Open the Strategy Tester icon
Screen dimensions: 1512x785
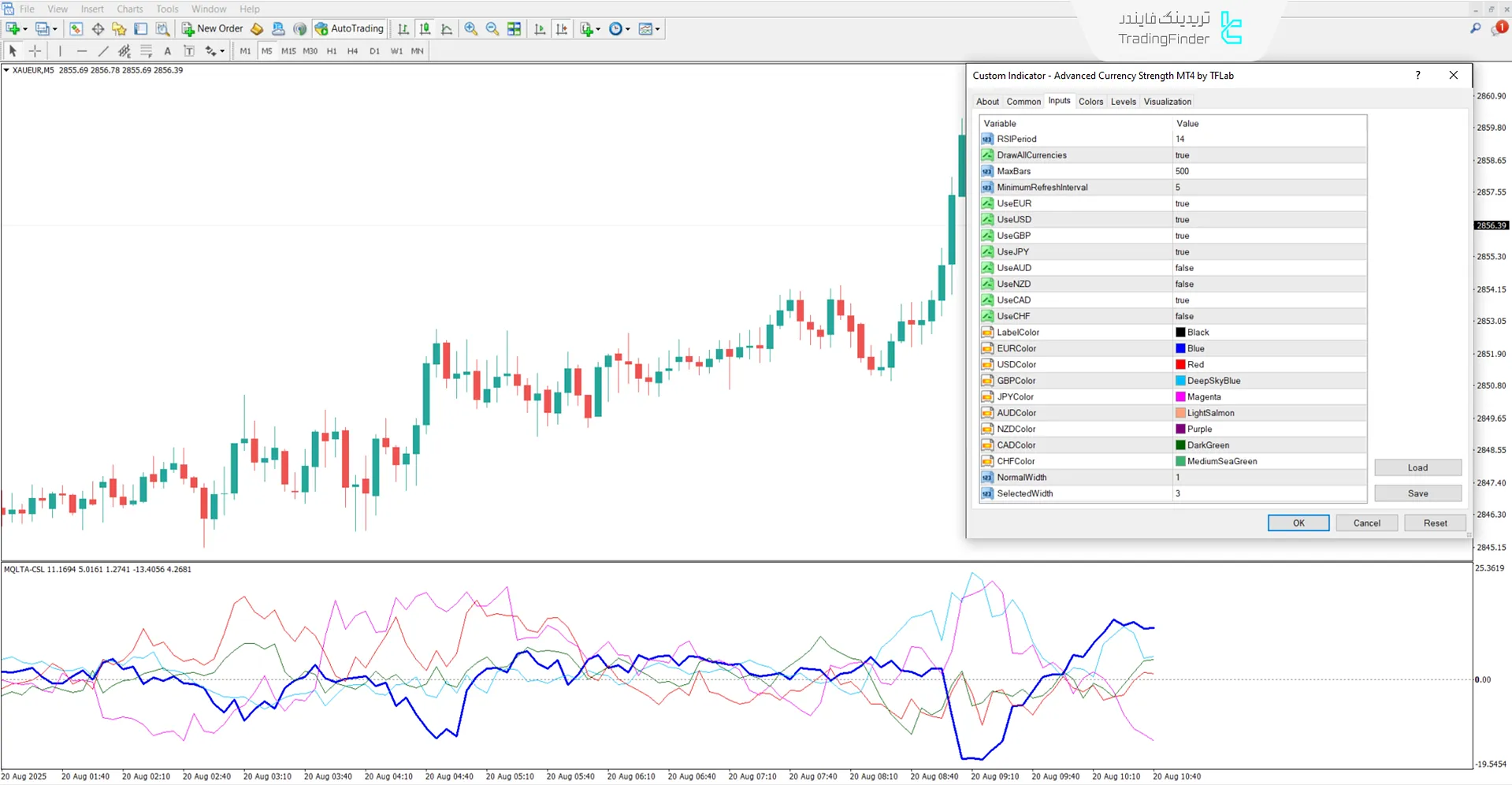(x=163, y=29)
